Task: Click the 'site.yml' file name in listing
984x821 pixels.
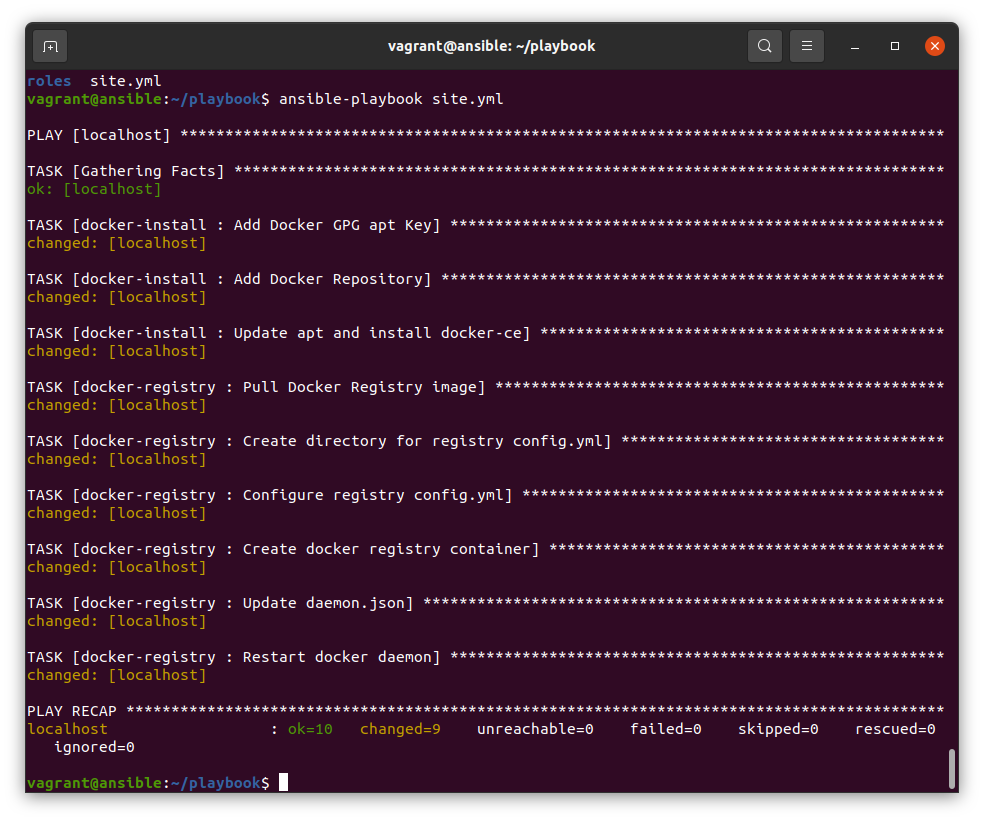Action: [x=126, y=81]
